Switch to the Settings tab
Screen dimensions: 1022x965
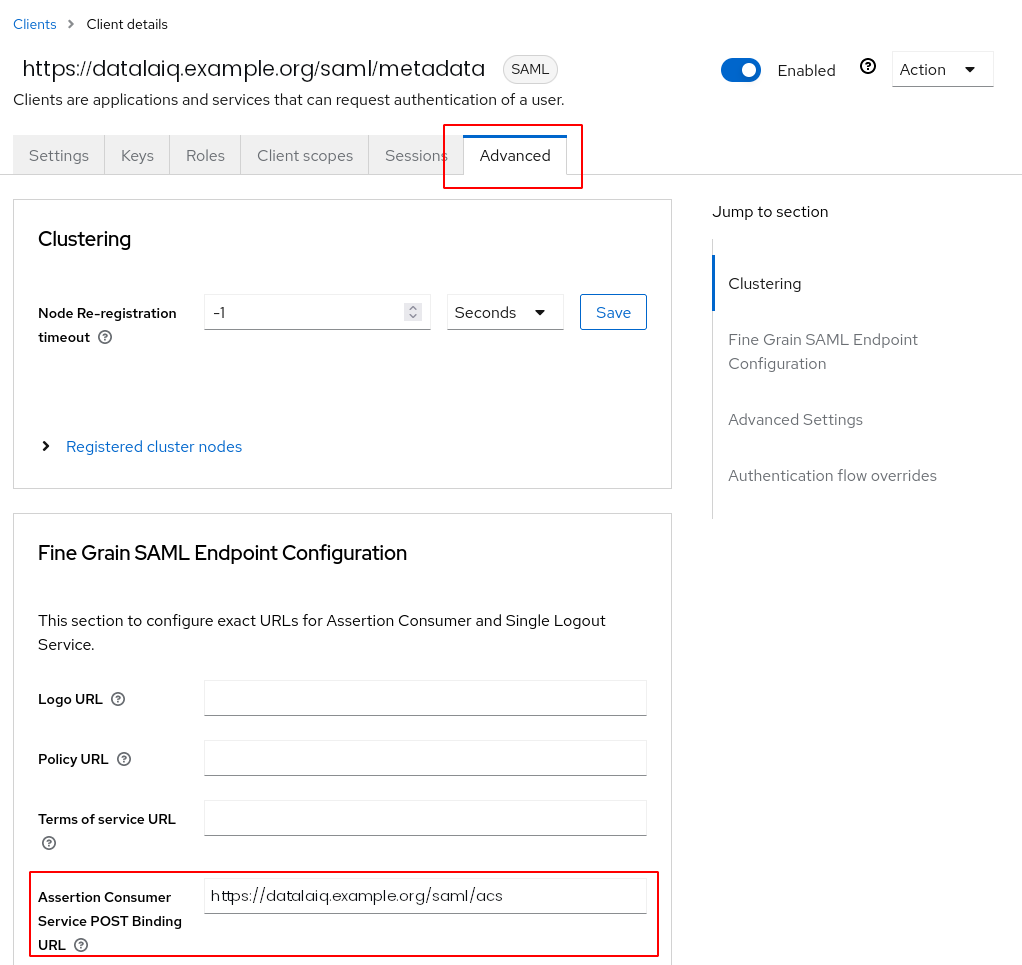coord(59,155)
